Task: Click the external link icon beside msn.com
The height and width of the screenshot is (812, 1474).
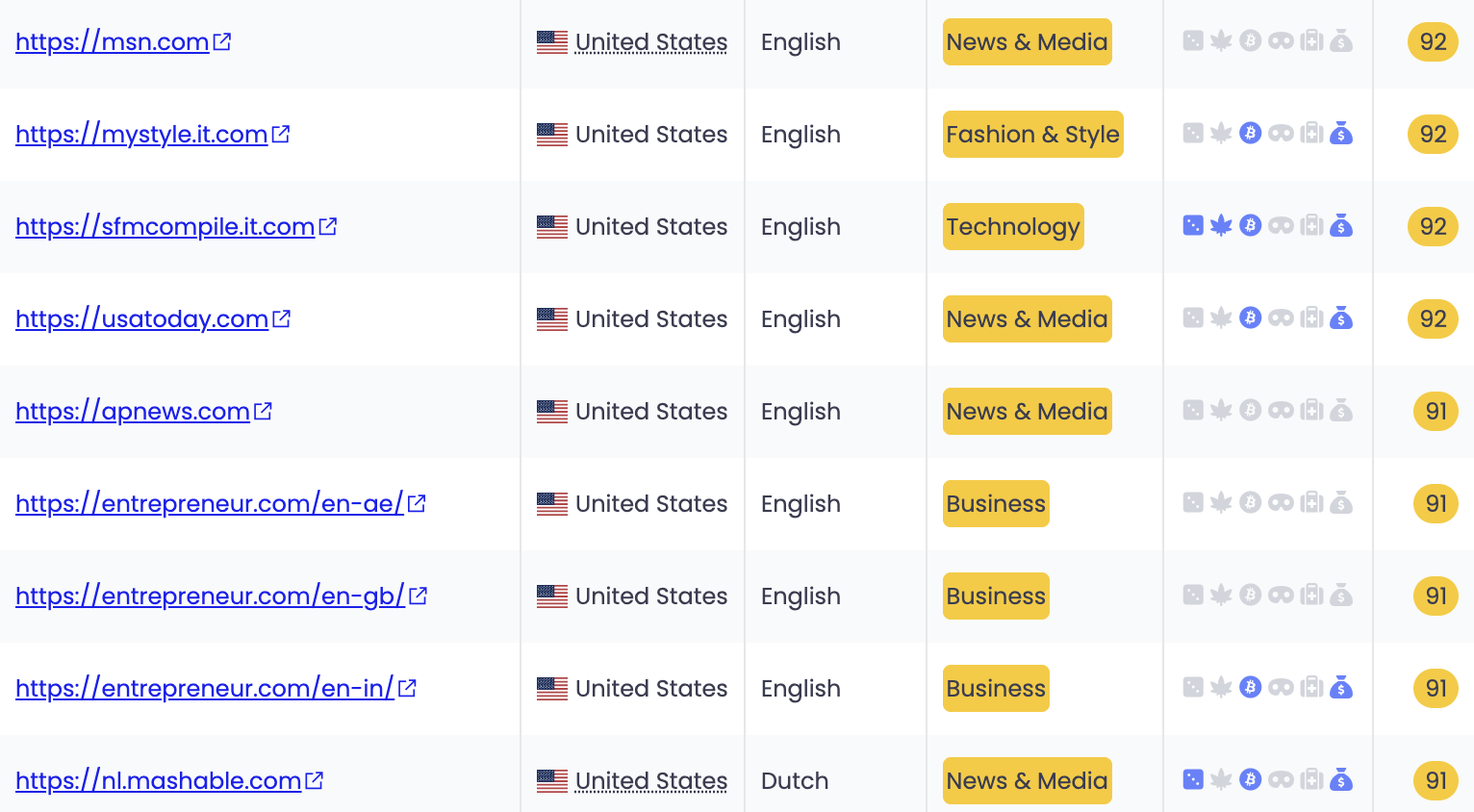Action: point(222,41)
